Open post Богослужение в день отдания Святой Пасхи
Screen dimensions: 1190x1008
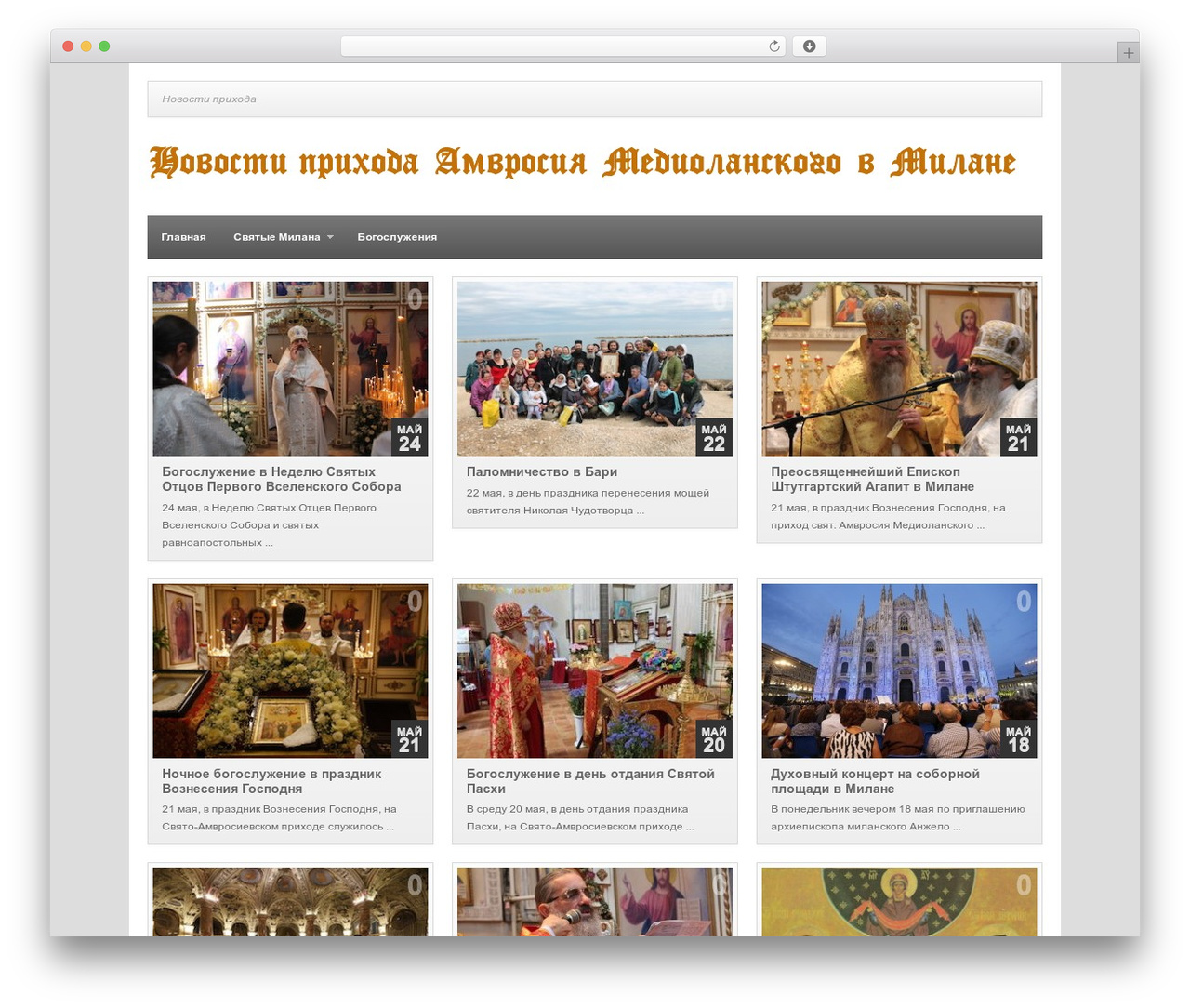(x=590, y=781)
